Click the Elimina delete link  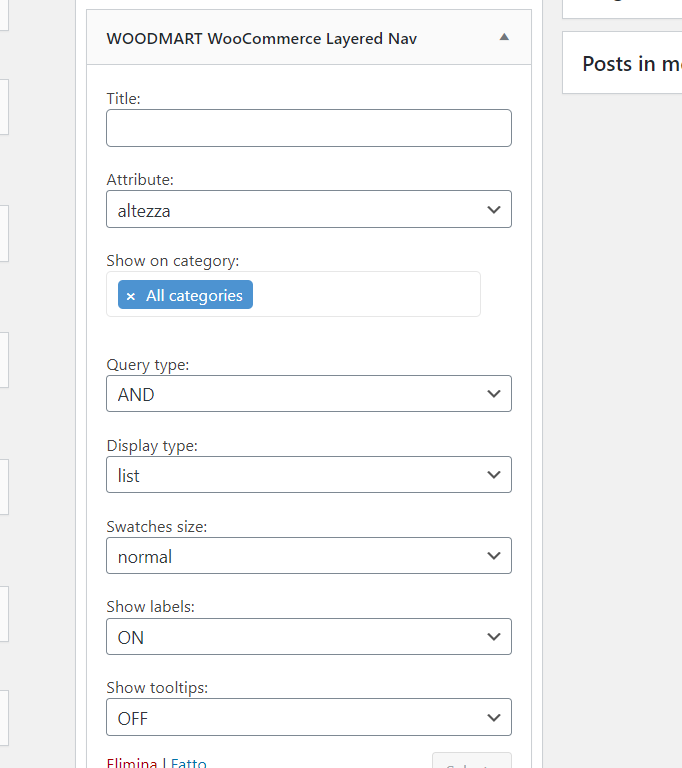tap(132, 763)
